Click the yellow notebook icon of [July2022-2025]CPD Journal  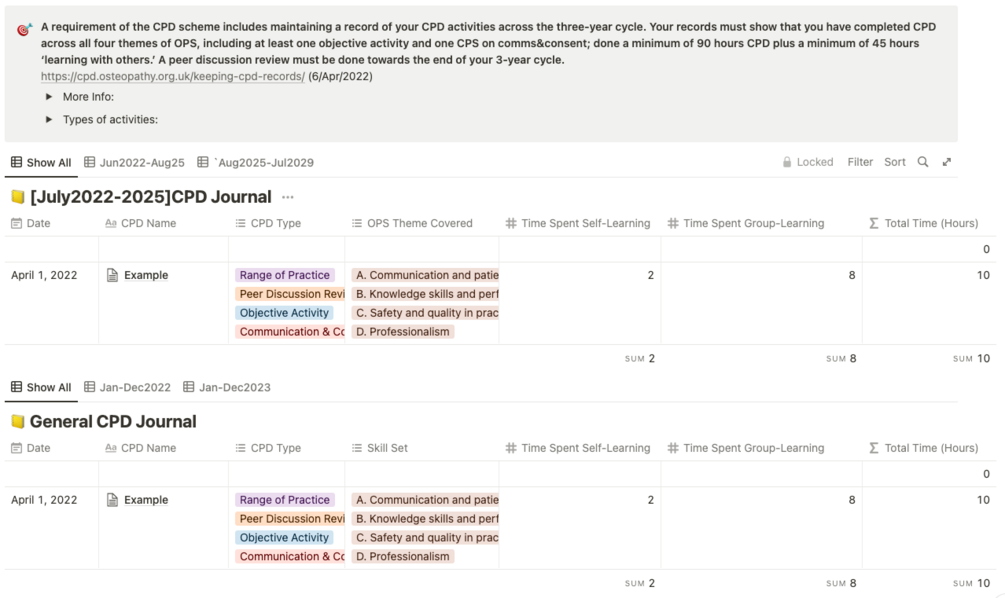(17, 197)
